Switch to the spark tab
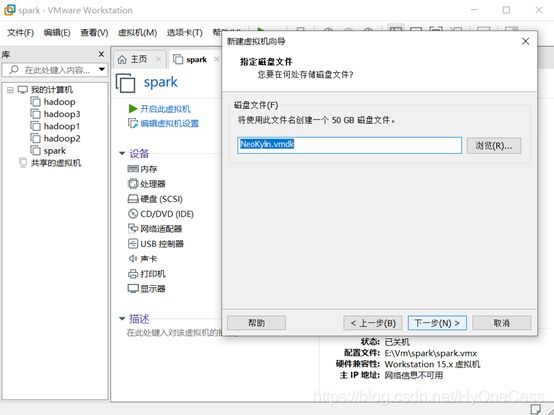This screenshot has height=415, width=554. (x=196, y=59)
